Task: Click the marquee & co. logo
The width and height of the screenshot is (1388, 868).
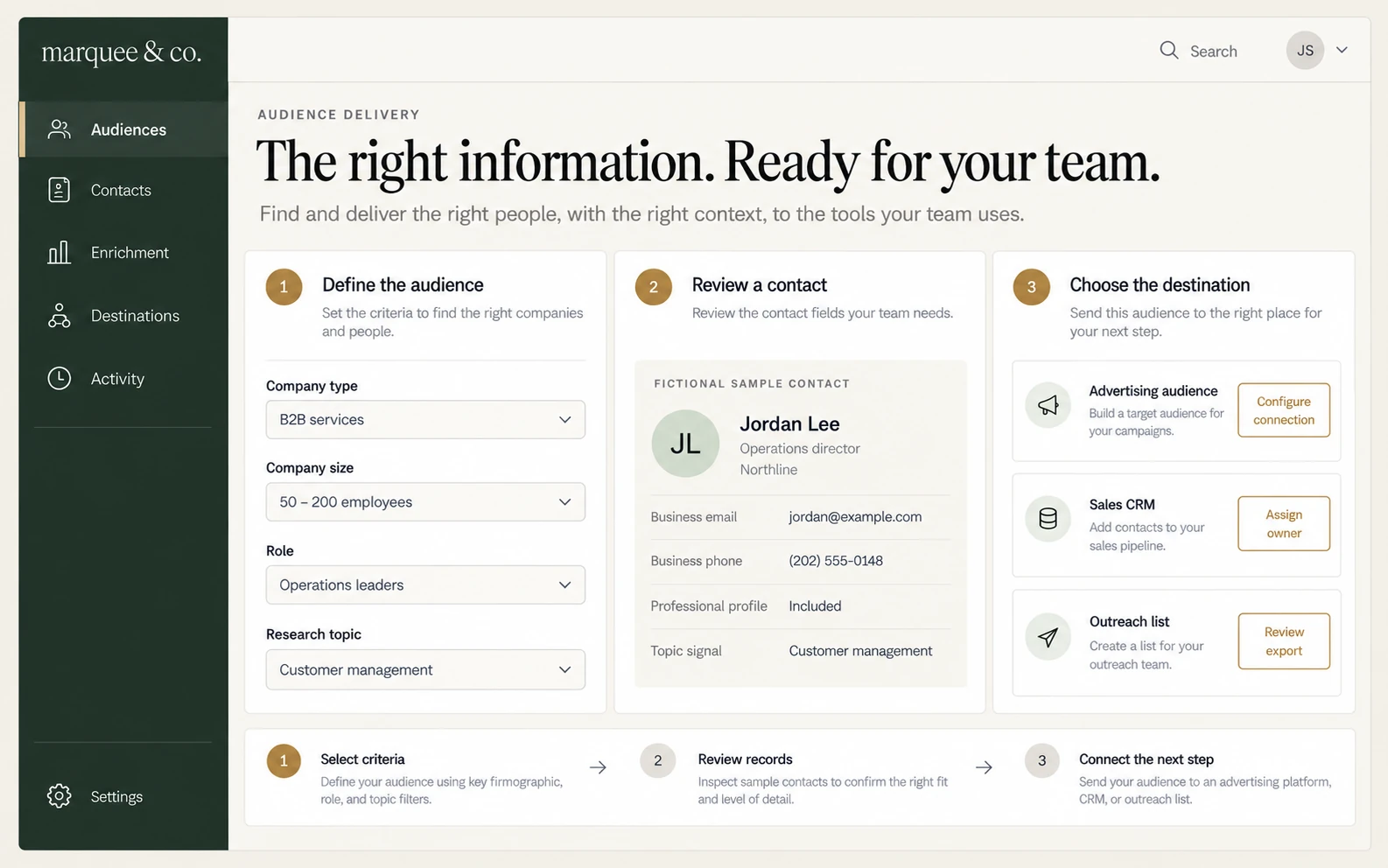Action: coord(122,52)
